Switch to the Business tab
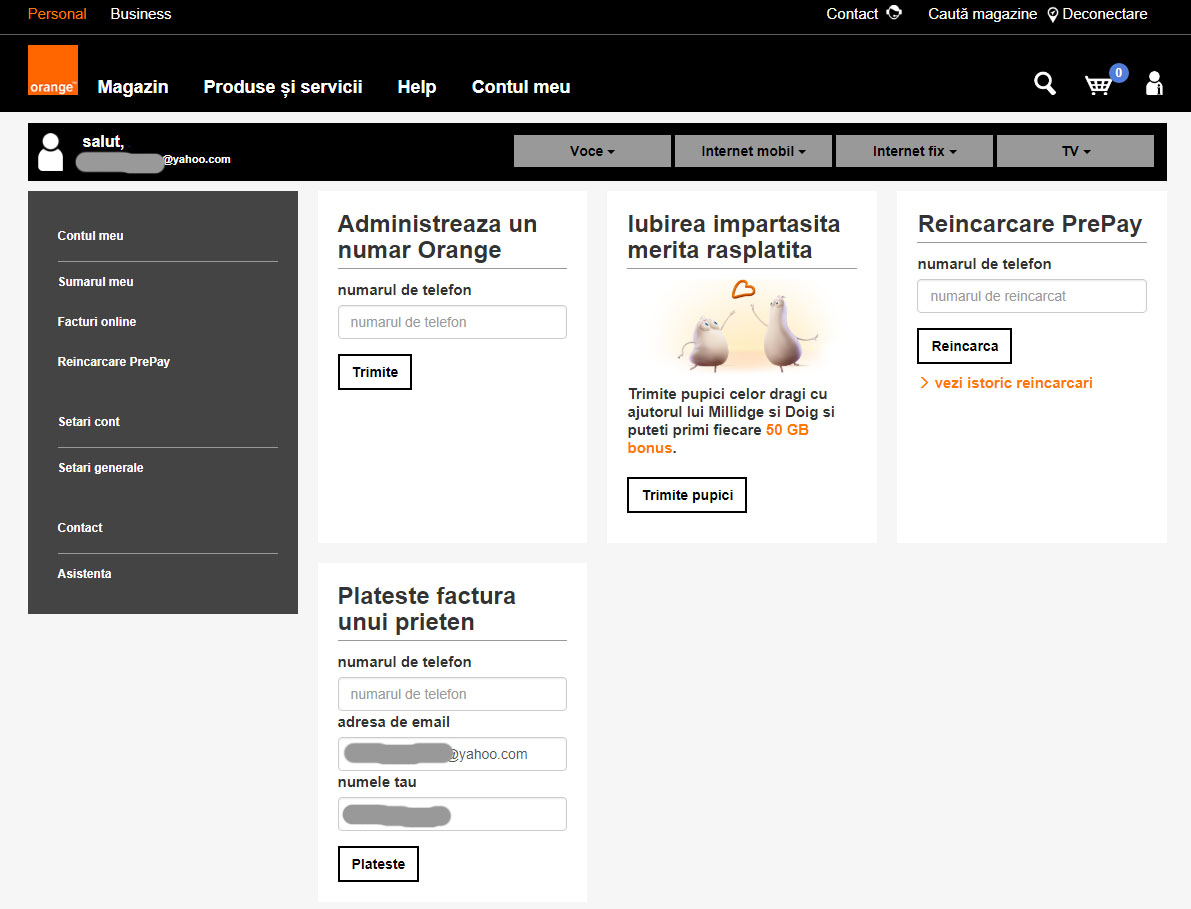1191x909 pixels. (141, 14)
